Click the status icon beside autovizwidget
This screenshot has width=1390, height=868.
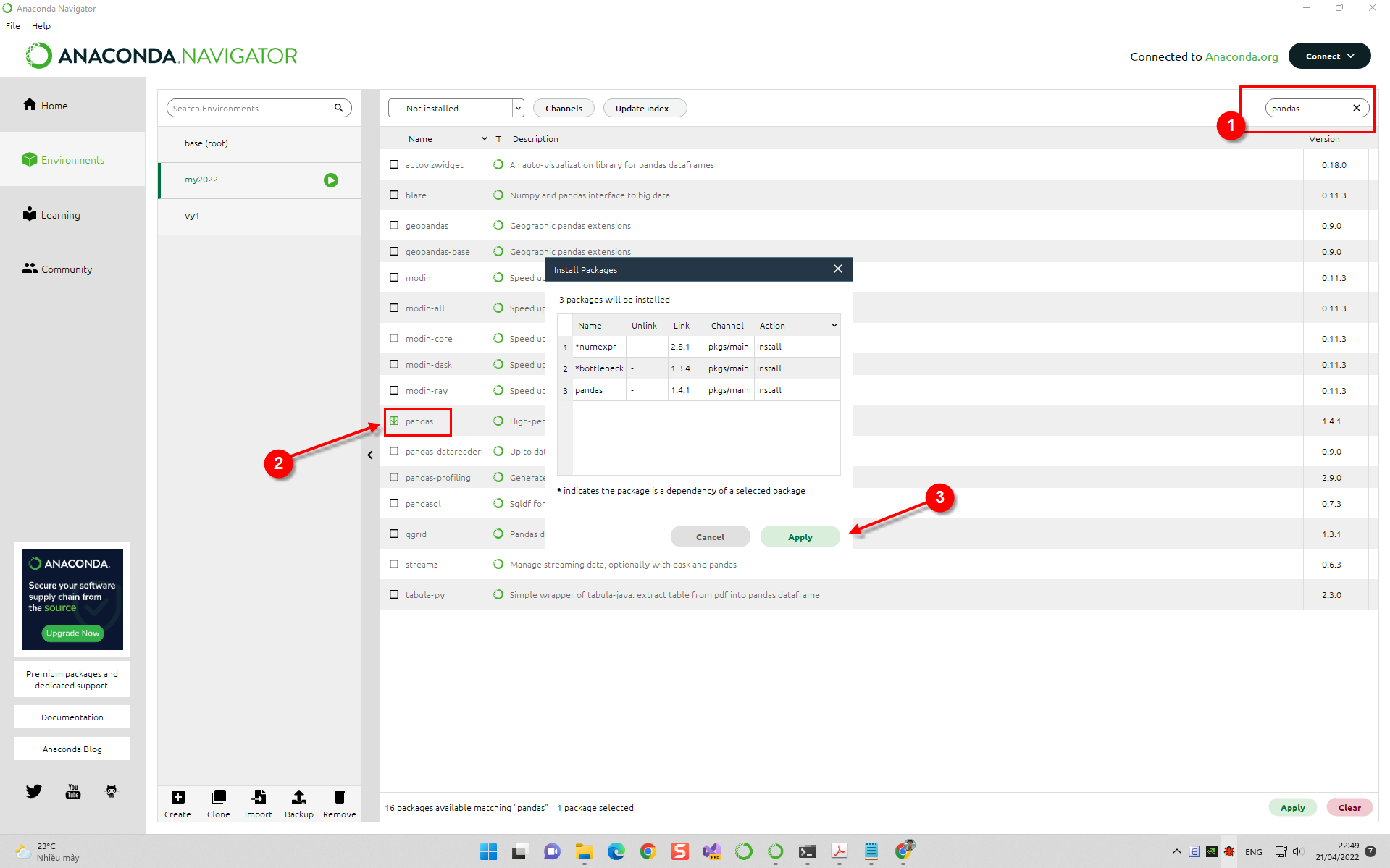(x=498, y=164)
